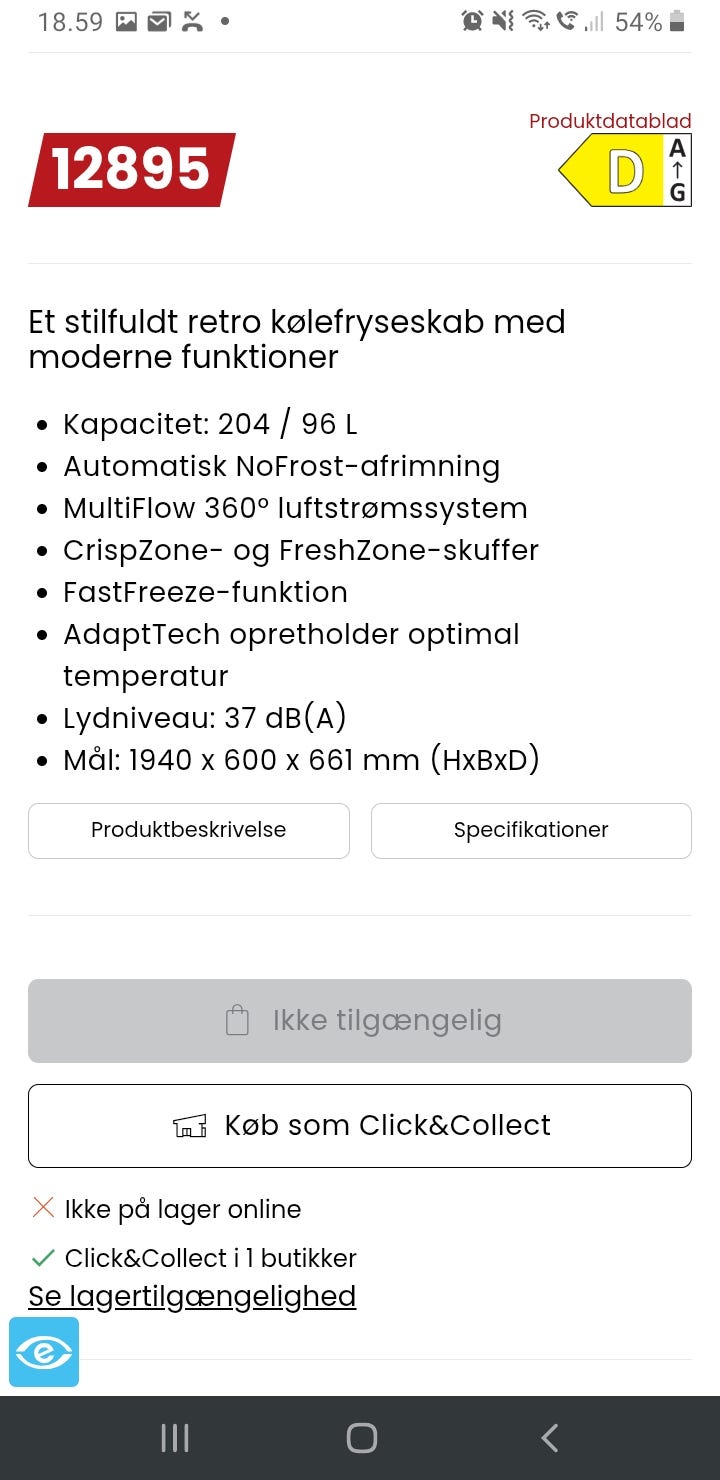Image resolution: width=720 pixels, height=1480 pixels.
Task: Switch to the Specifikationer section
Action: 531,830
